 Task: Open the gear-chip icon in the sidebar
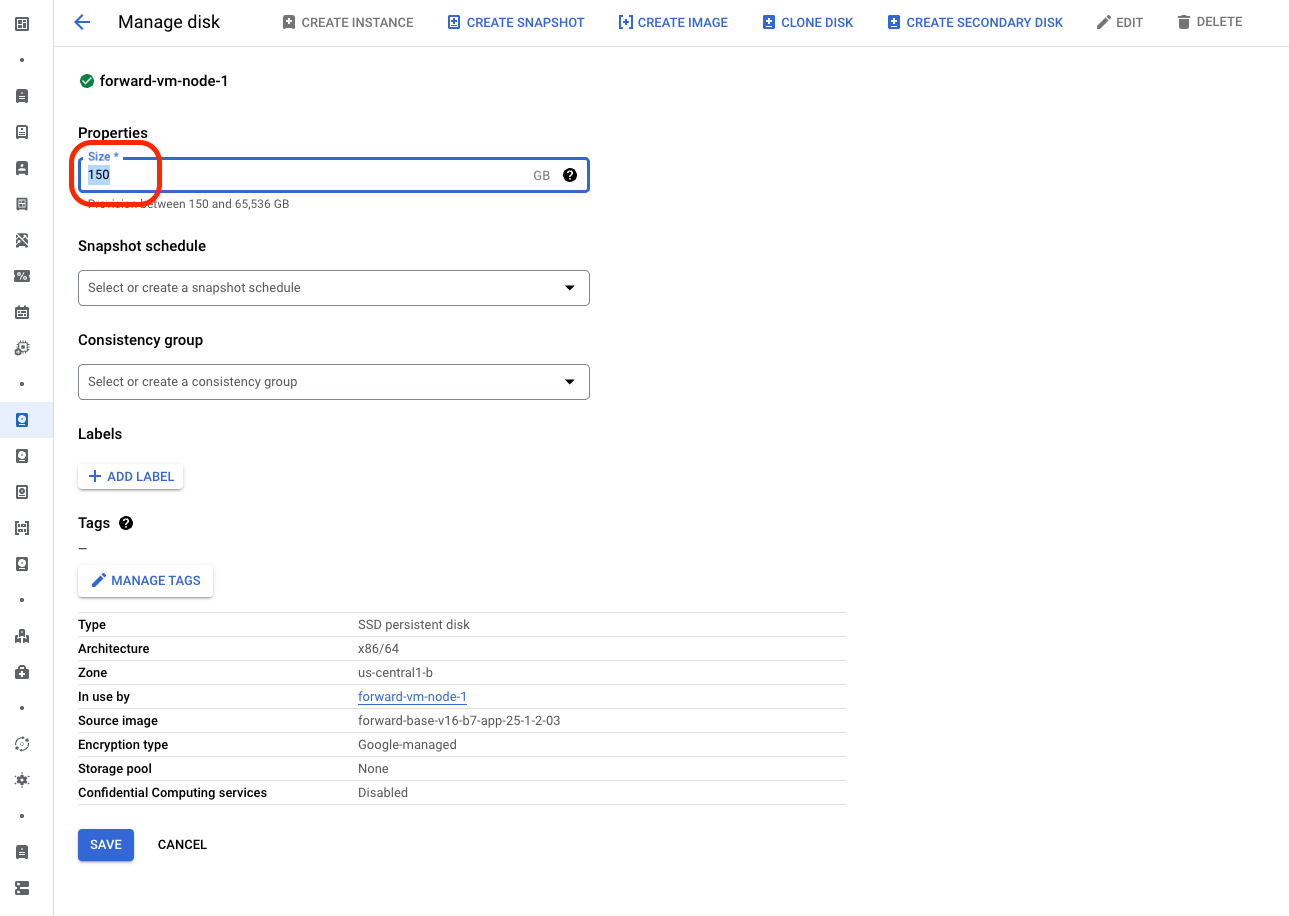(22, 348)
